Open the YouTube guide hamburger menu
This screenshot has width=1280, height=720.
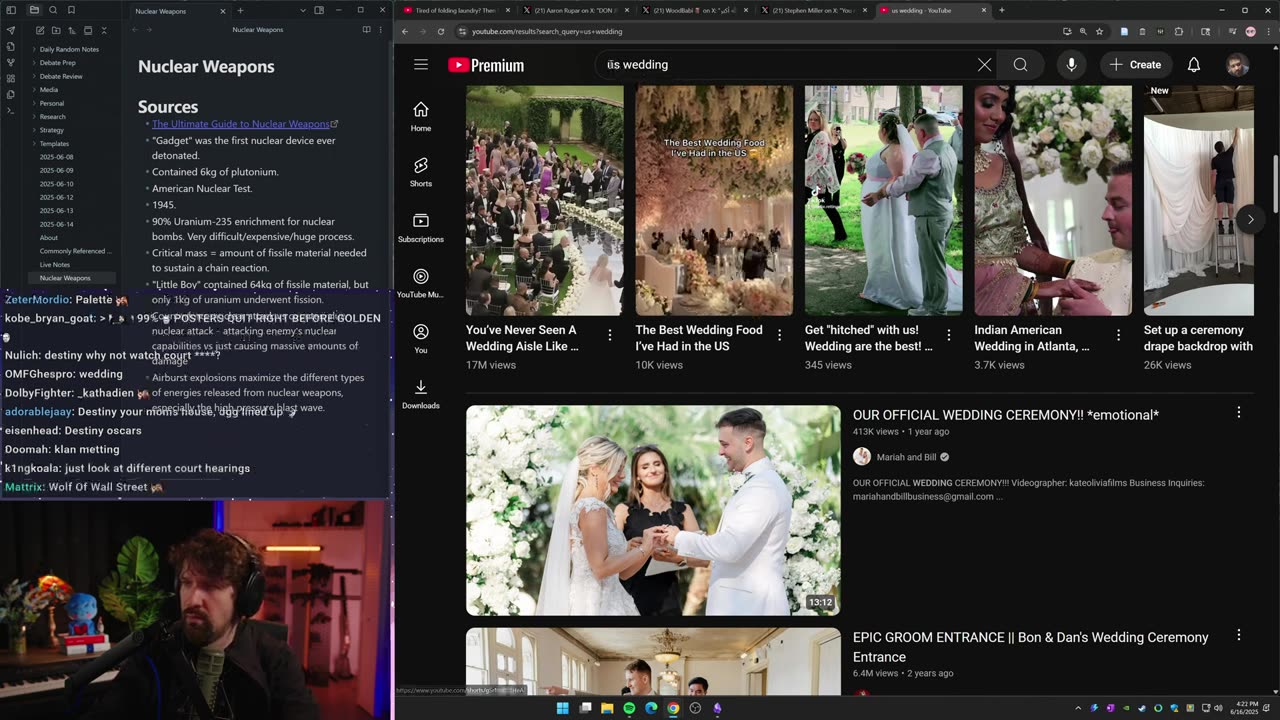tap(421, 65)
